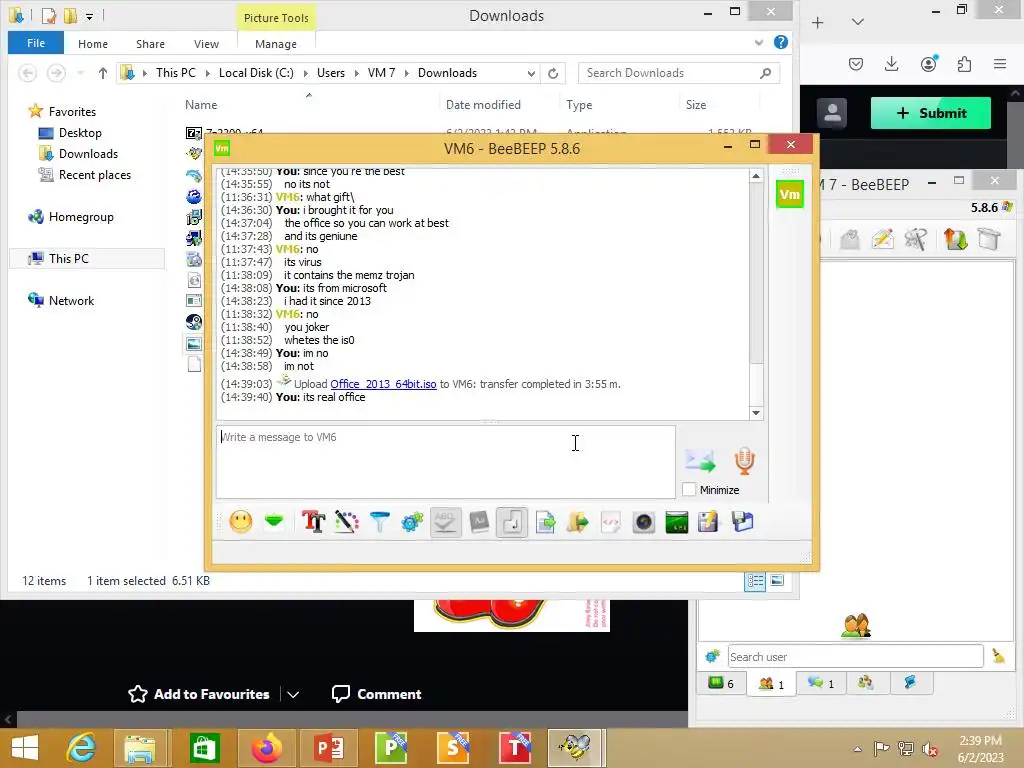Click the Search user field in BeeBEEP
This screenshot has width=1024, height=768.
[855, 656]
